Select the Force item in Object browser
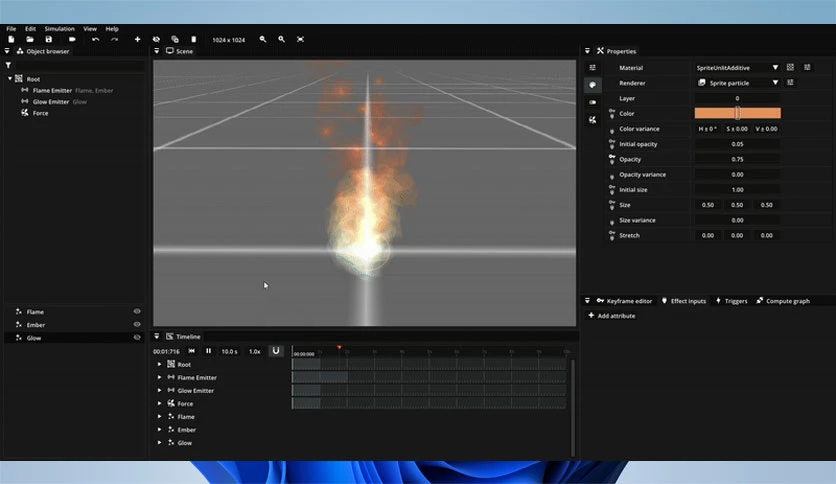 click(x=40, y=113)
